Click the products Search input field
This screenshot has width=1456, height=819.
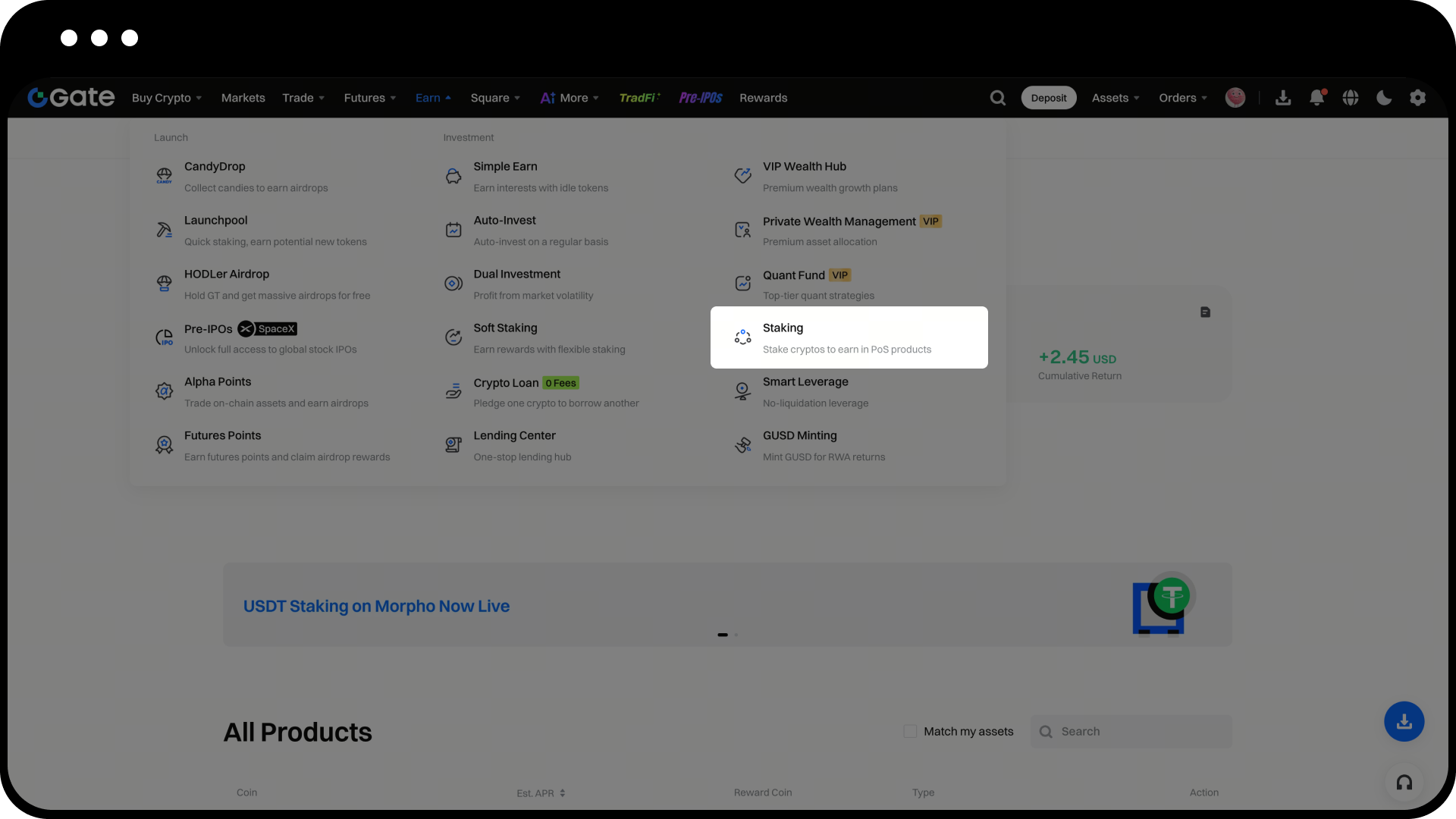[x=1141, y=731]
